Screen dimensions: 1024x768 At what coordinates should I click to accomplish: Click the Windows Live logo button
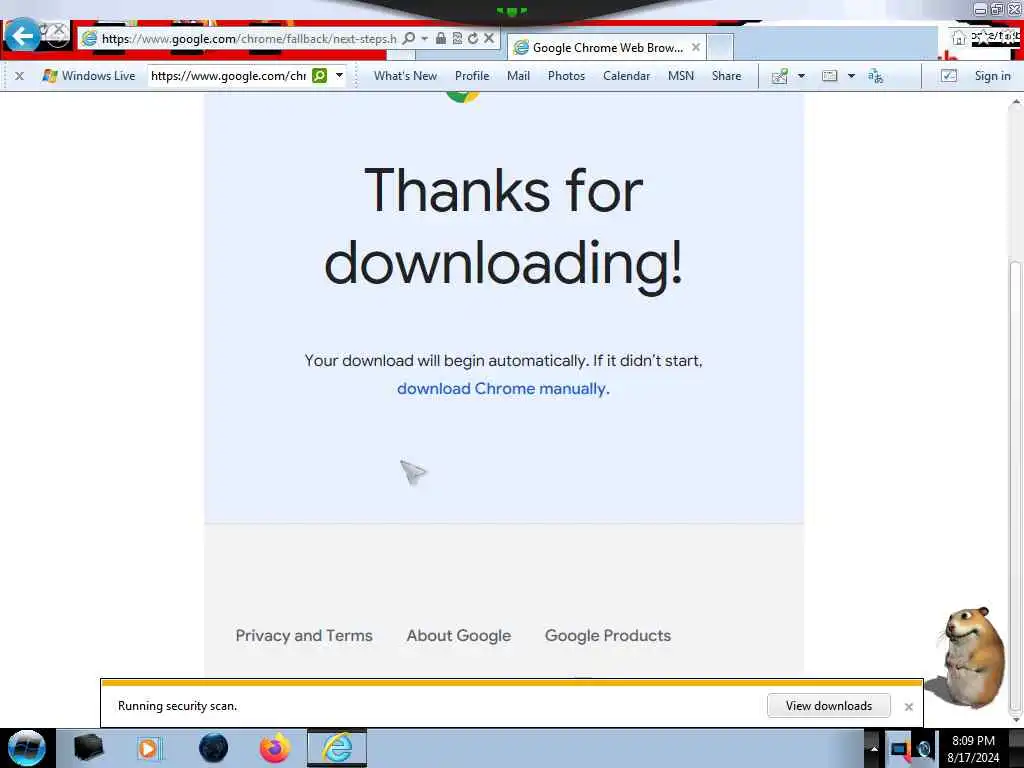(x=89, y=76)
